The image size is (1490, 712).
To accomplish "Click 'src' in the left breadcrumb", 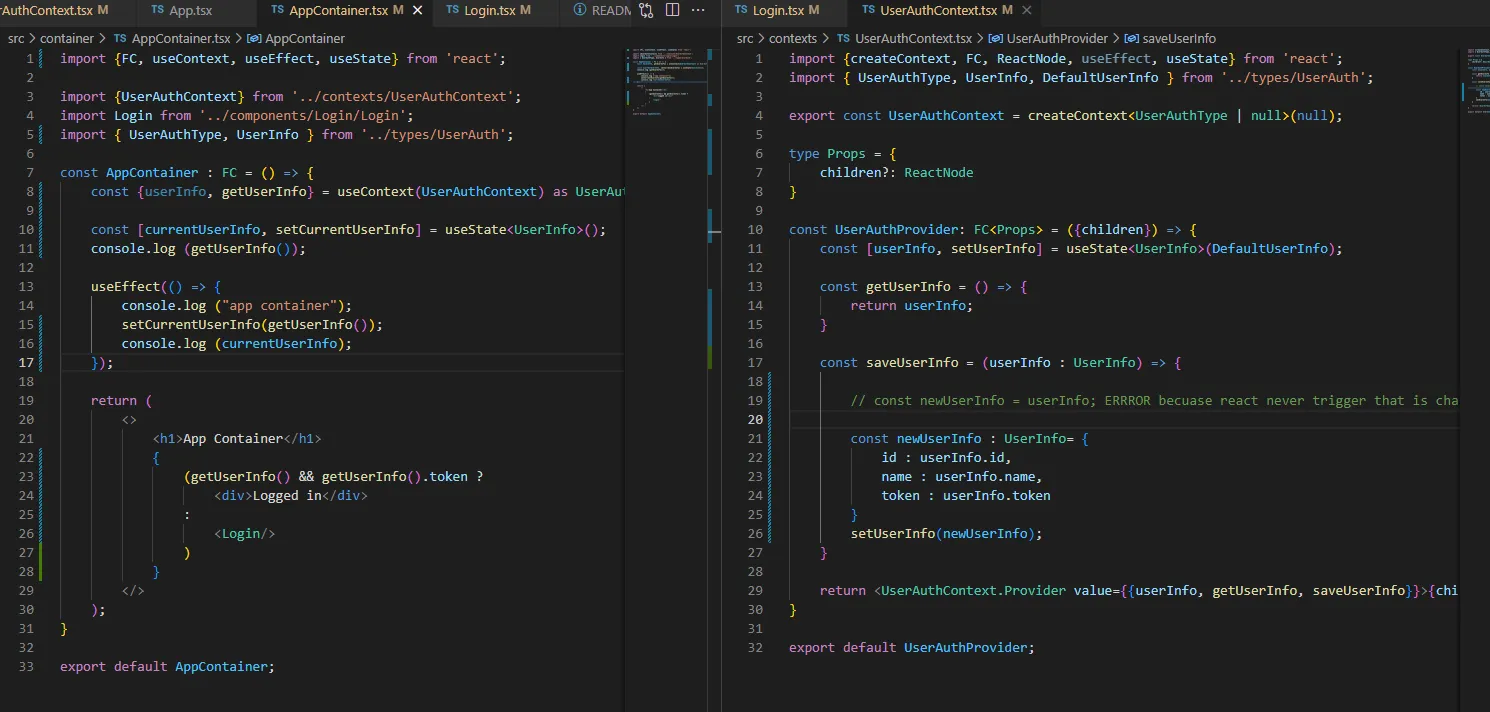I will point(18,38).
